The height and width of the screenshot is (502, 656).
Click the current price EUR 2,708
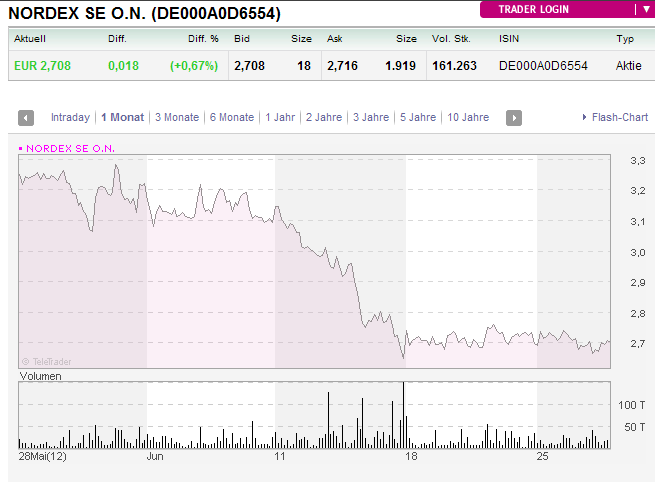click(x=42, y=66)
